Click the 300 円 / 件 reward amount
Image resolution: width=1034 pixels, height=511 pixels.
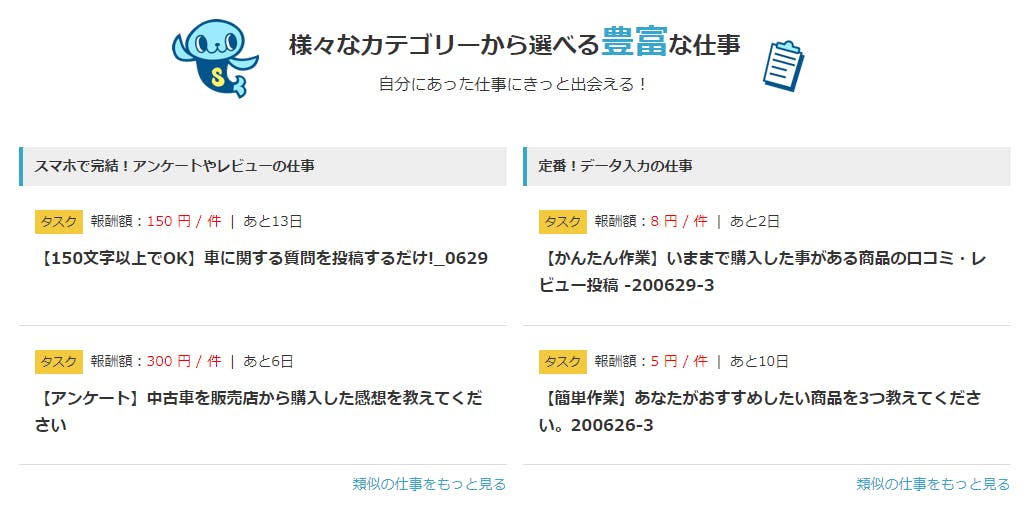click(x=184, y=361)
